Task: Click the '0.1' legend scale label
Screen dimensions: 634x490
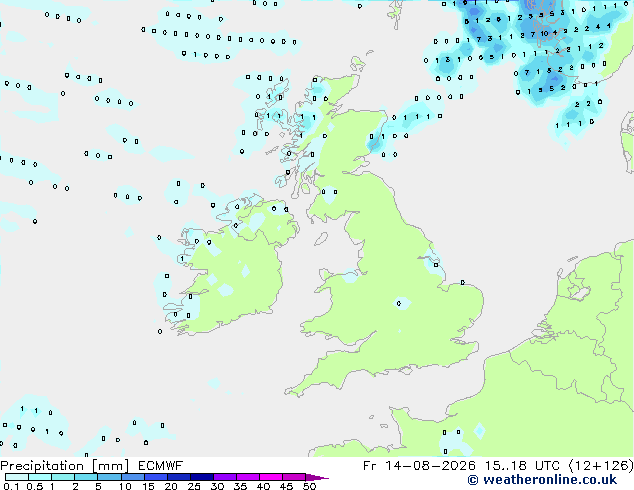Action: click(x=11, y=486)
